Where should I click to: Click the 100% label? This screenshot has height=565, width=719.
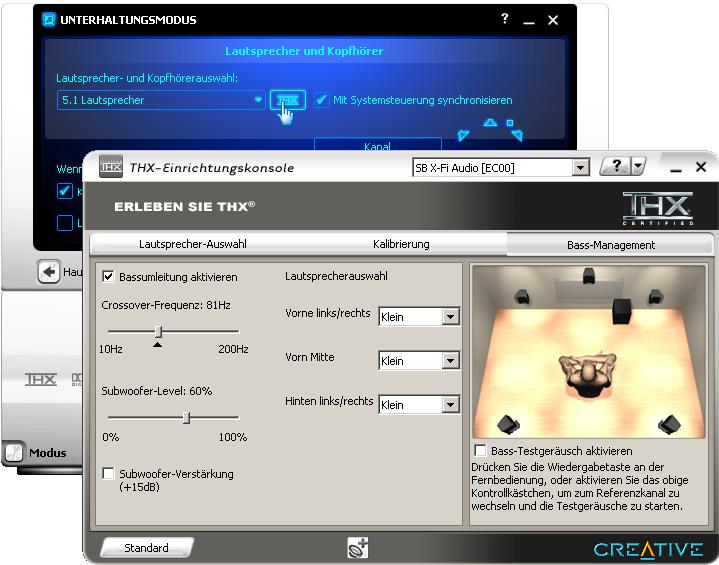(232, 437)
